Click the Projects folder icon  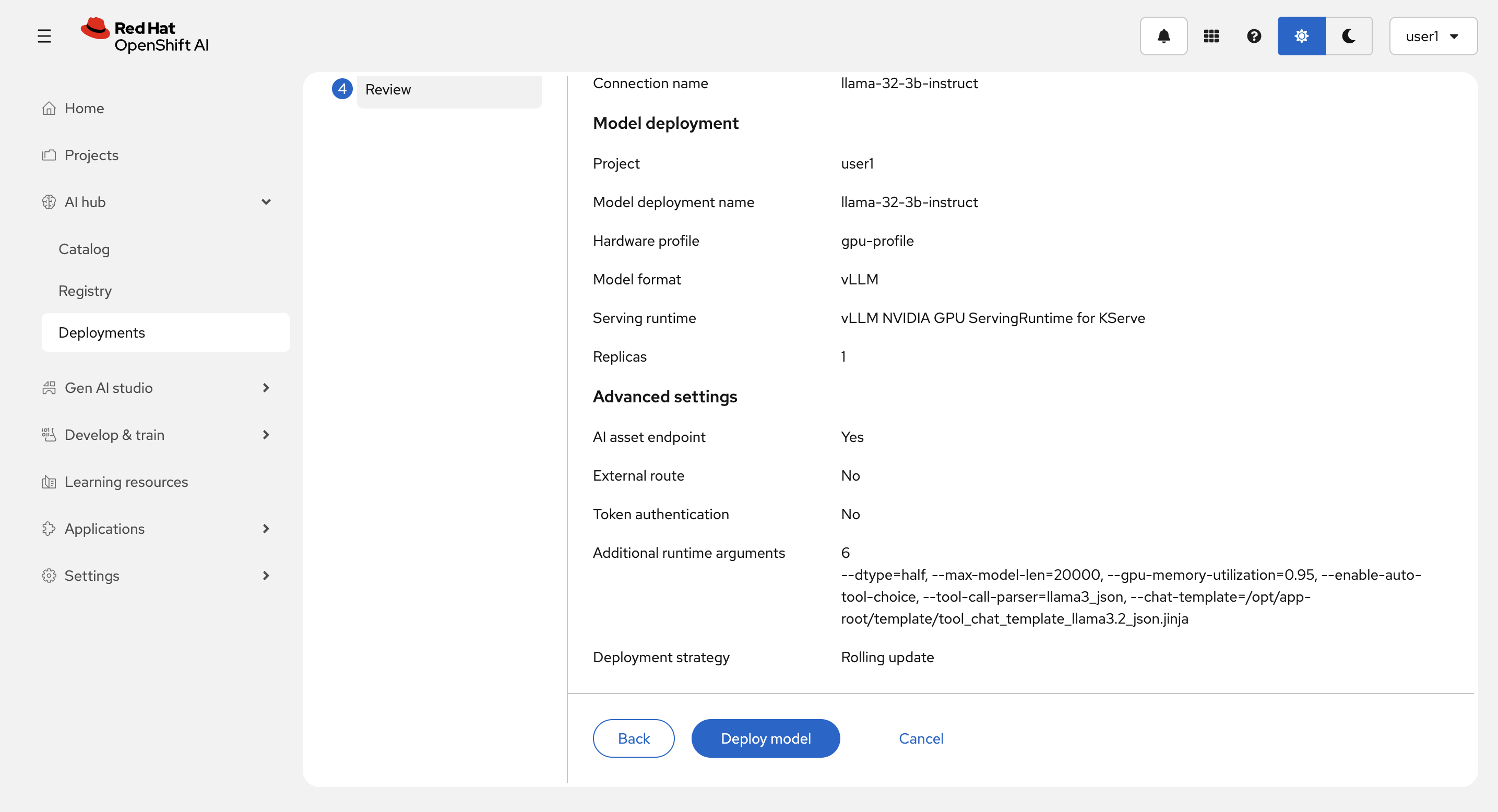49,155
